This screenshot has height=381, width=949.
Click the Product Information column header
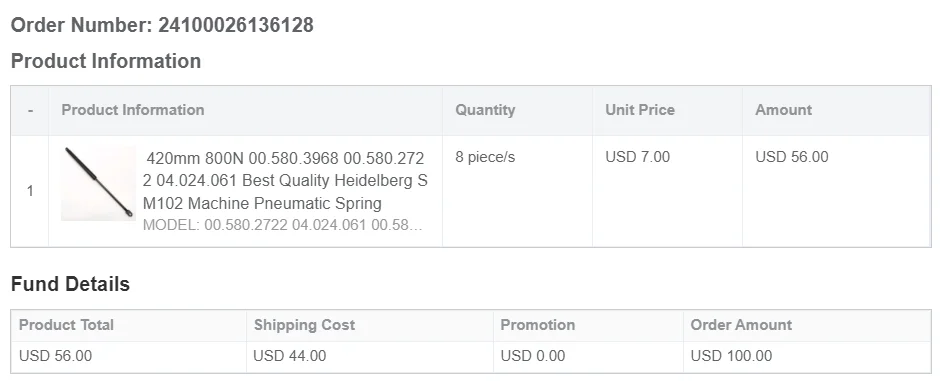pyautogui.click(x=133, y=110)
